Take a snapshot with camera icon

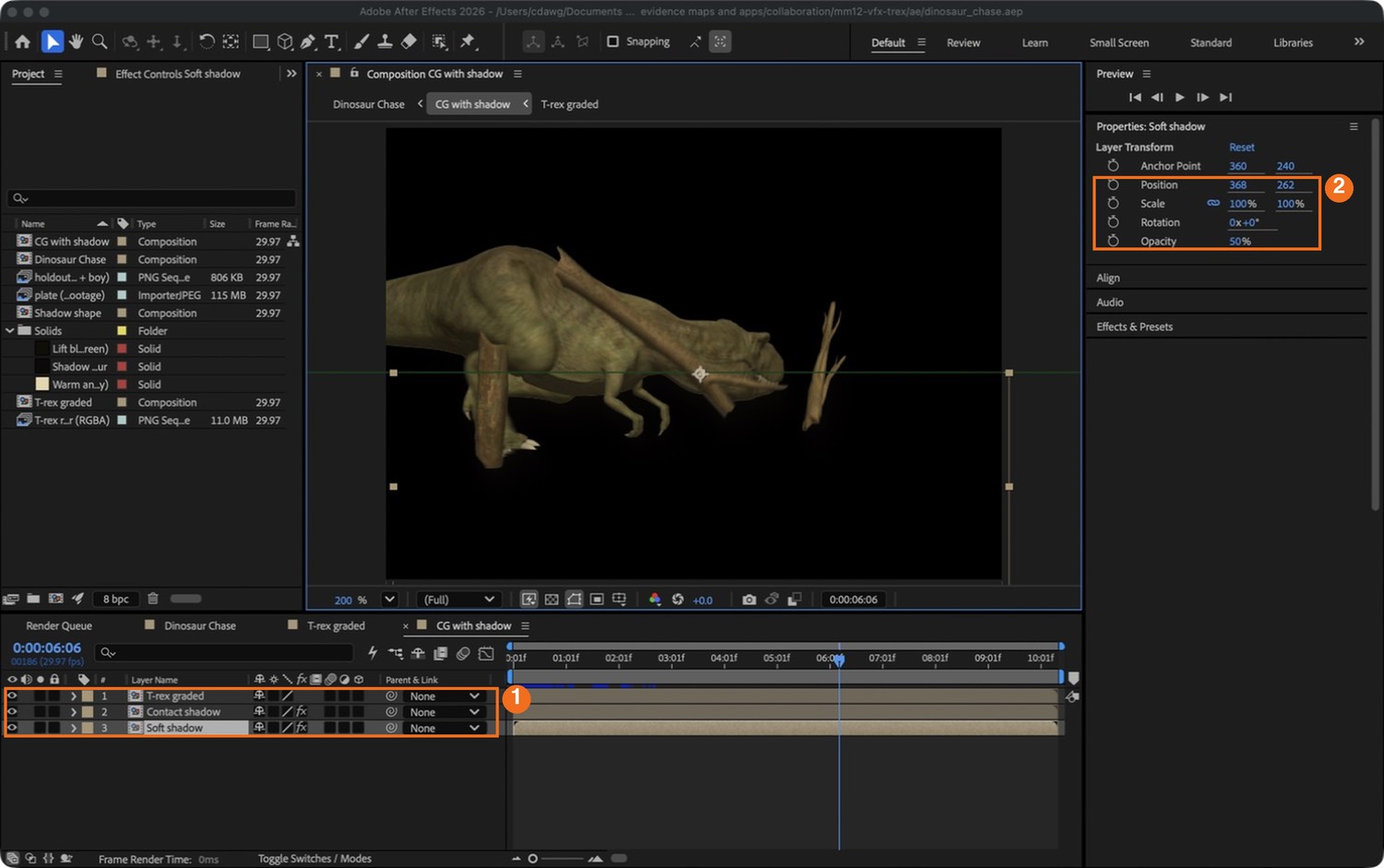coord(749,600)
